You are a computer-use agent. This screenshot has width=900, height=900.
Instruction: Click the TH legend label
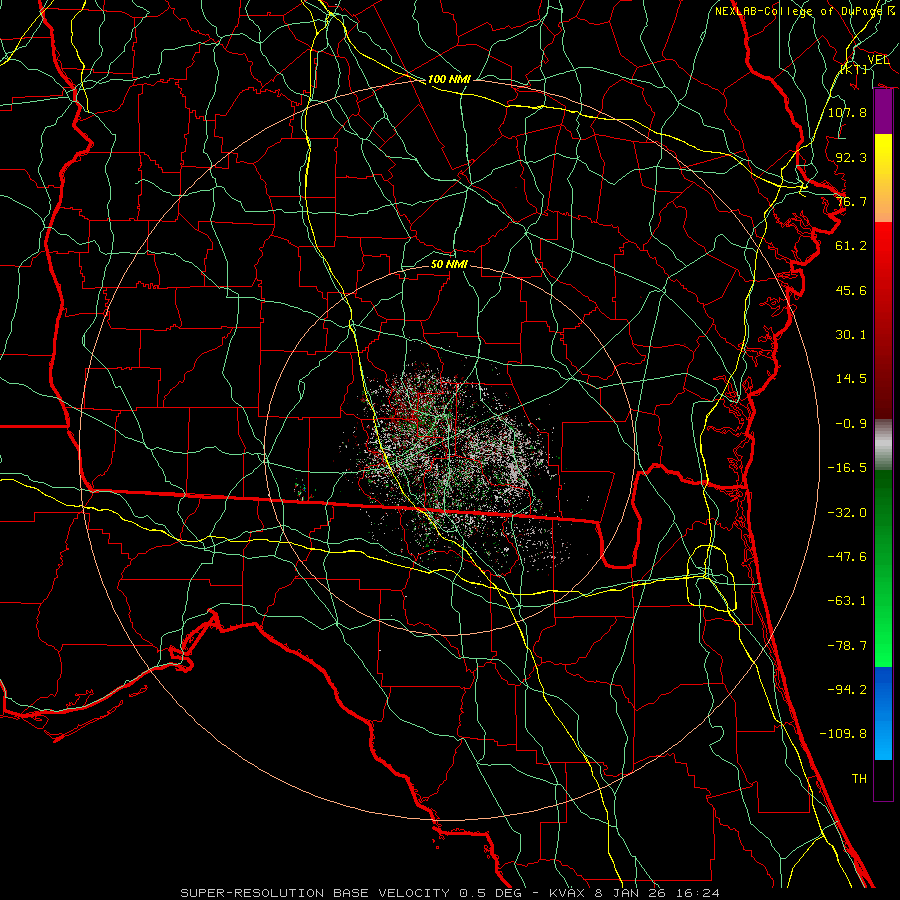coord(859,779)
